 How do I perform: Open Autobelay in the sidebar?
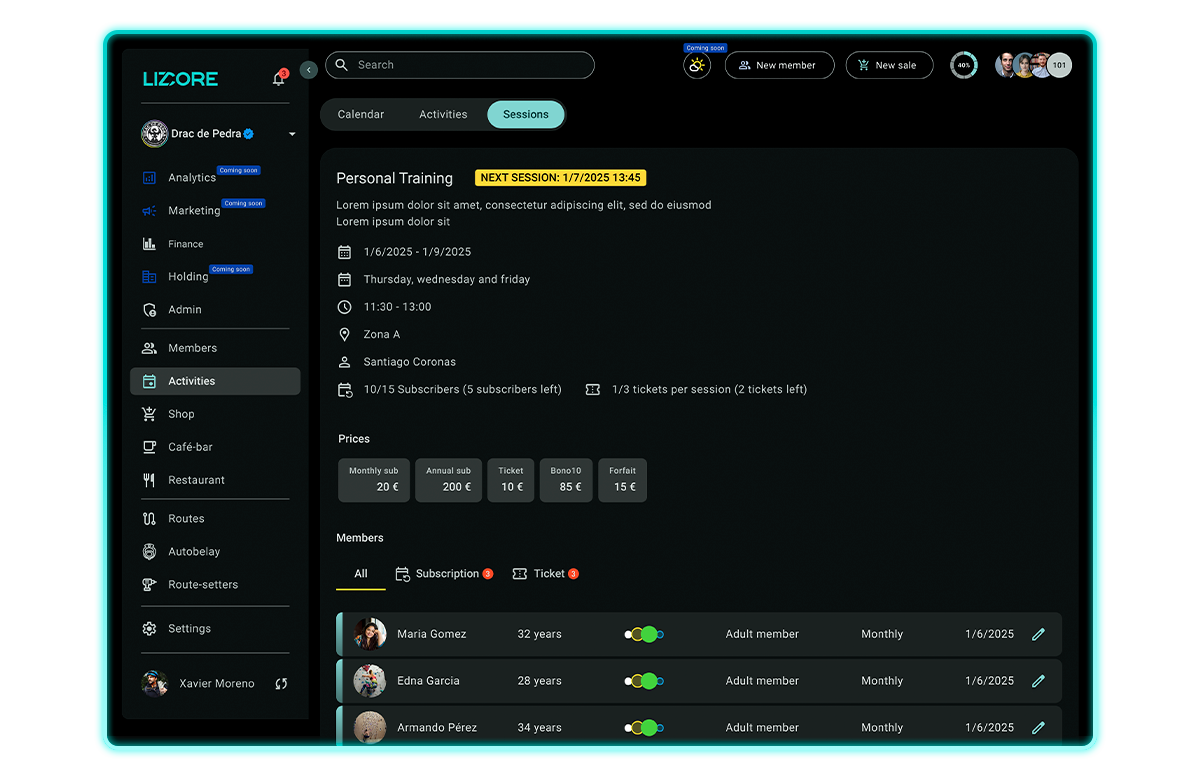pyautogui.click(x=193, y=552)
